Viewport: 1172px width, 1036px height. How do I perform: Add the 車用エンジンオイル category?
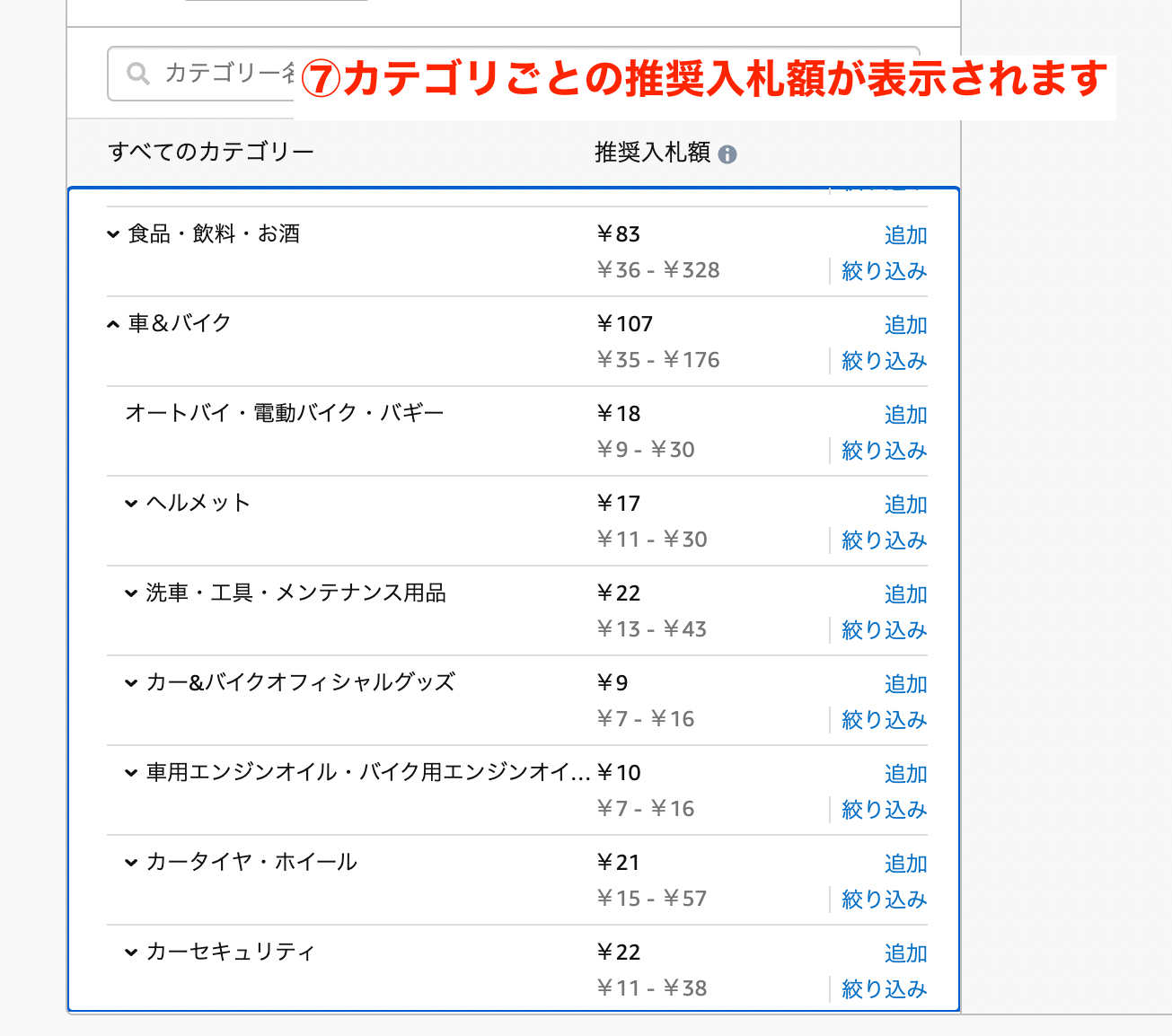[905, 773]
